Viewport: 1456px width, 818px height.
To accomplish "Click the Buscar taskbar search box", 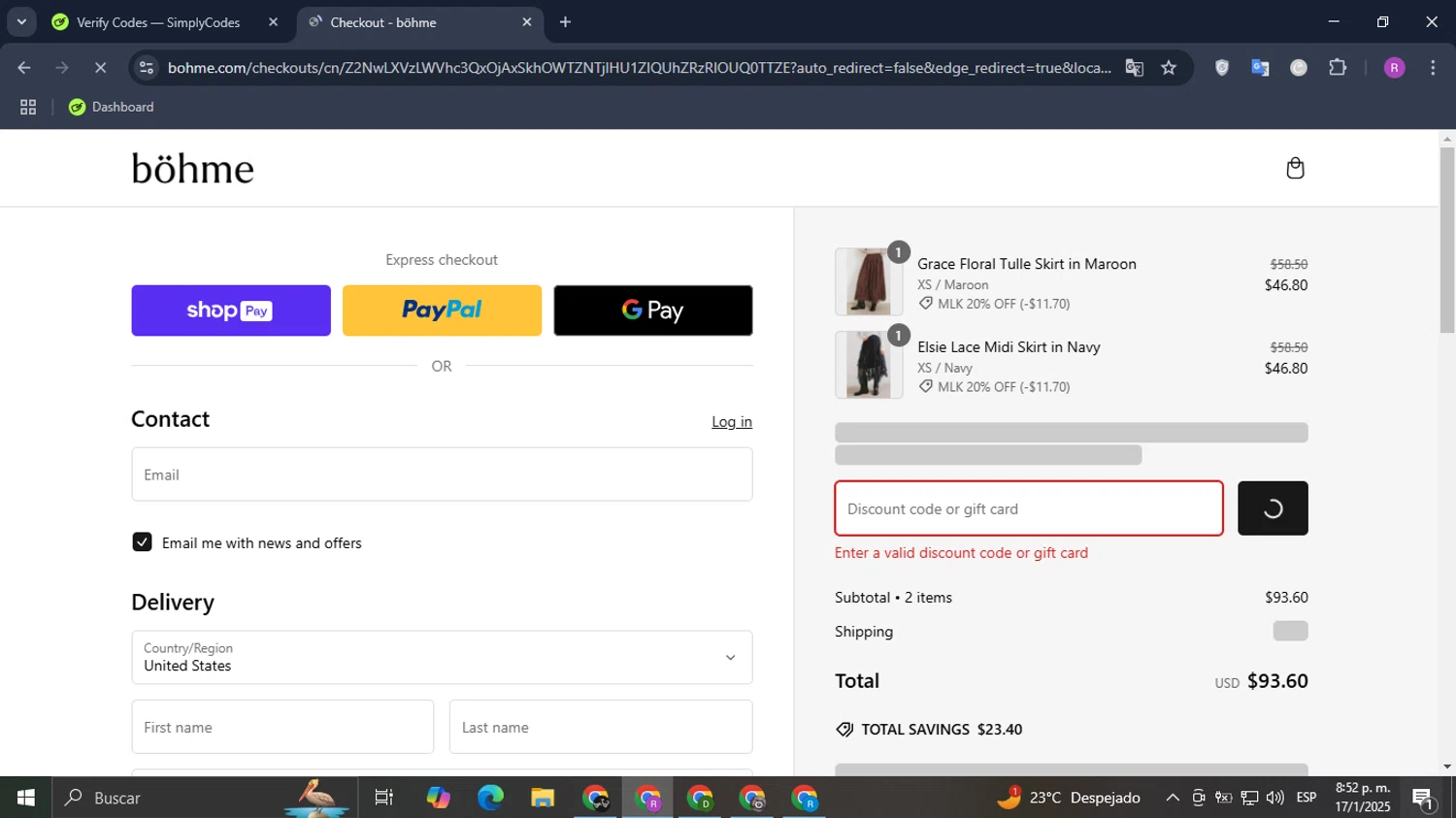I will [x=204, y=798].
